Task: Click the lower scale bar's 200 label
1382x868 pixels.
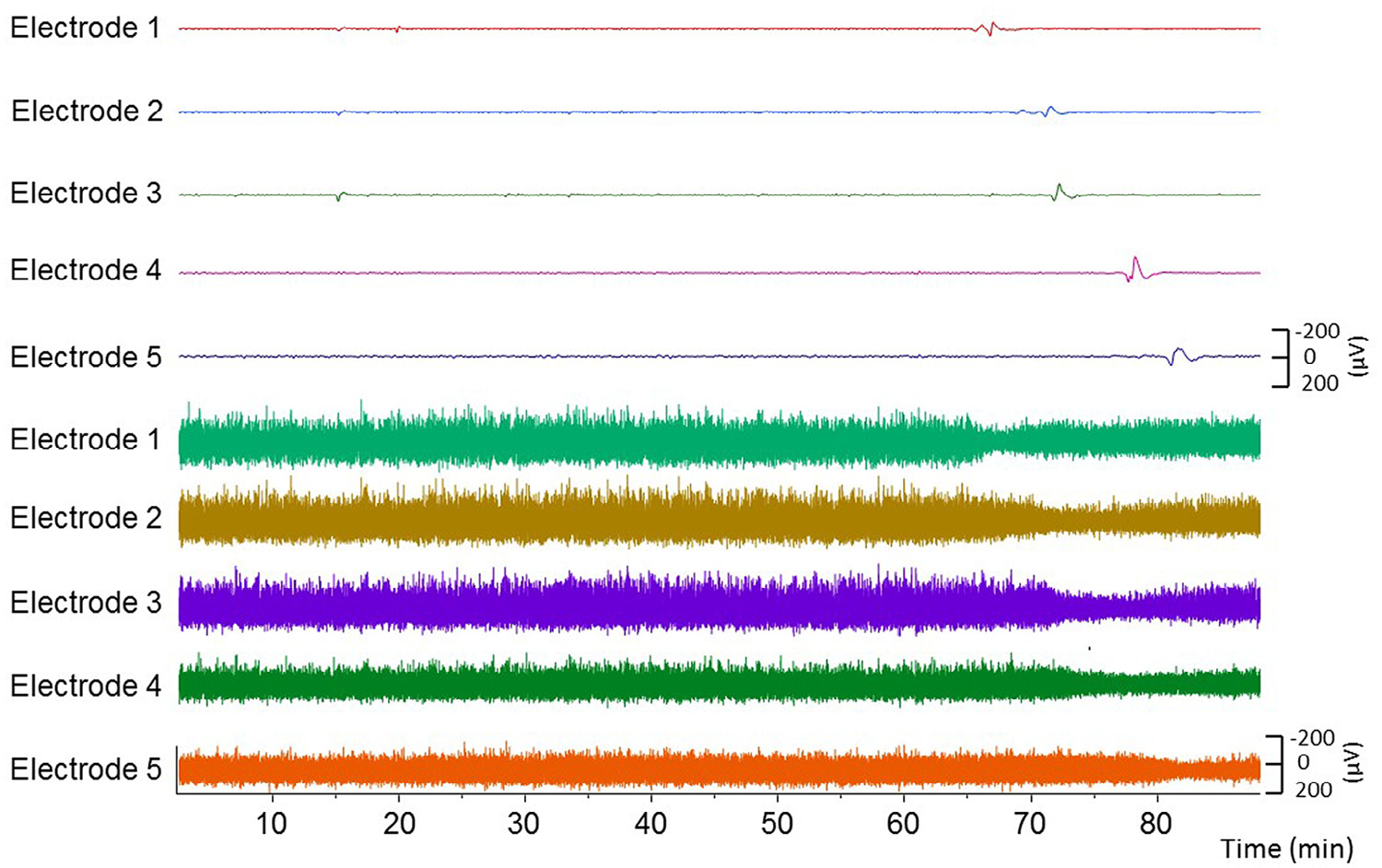Action: click(1314, 790)
